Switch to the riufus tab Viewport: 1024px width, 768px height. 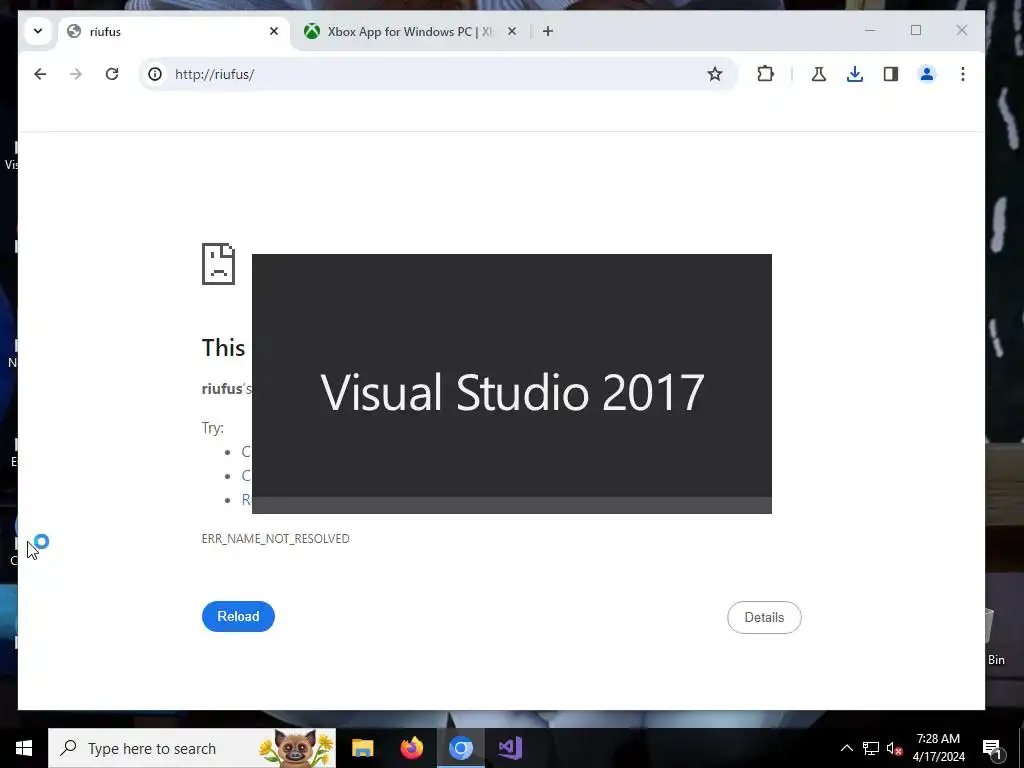point(173,31)
